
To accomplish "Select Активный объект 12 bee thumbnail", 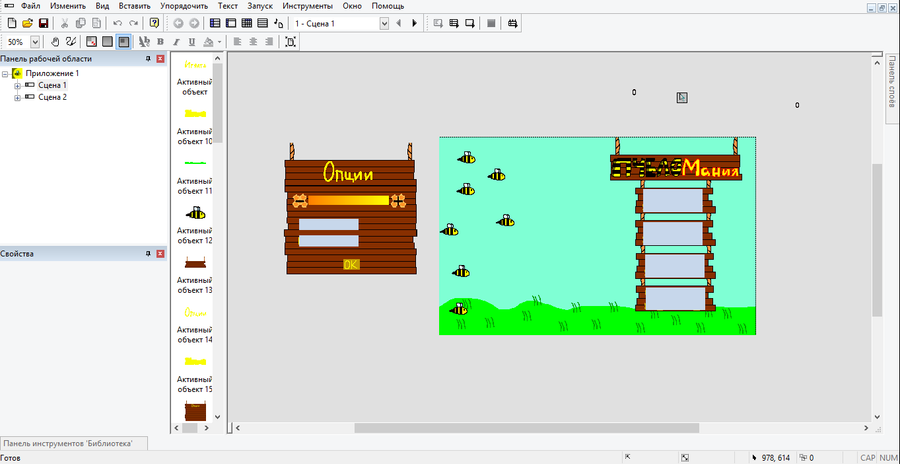I will tap(196, 213).
